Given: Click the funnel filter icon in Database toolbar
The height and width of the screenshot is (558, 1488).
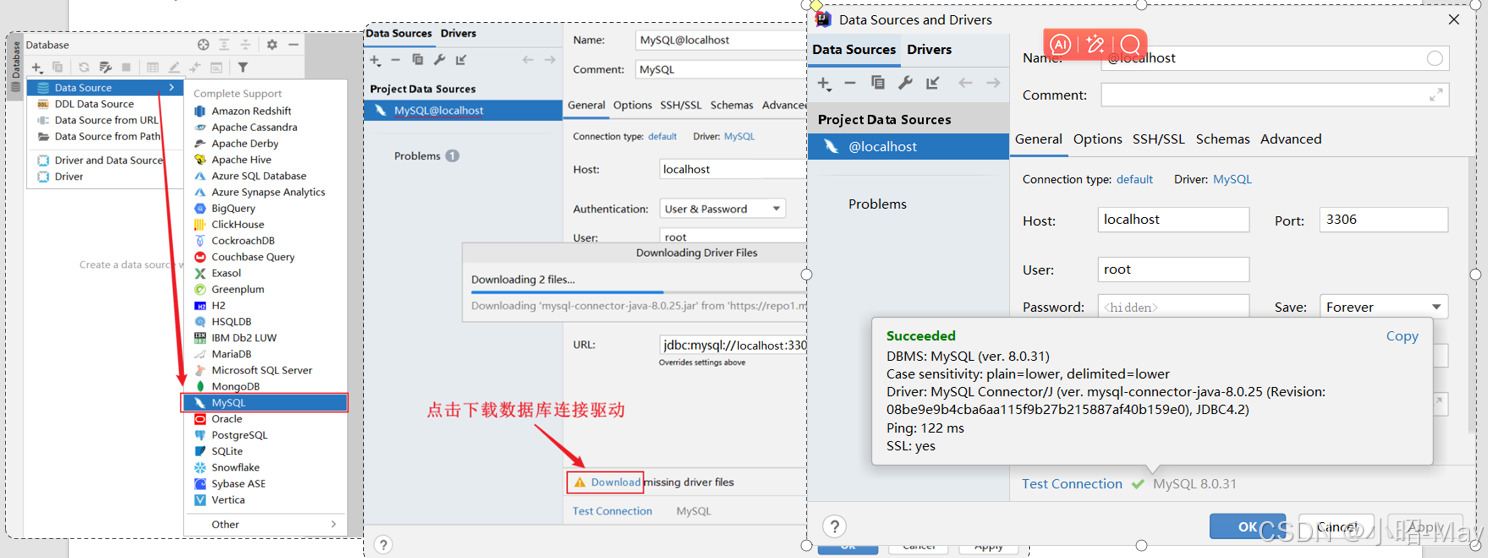Looking at the screenshot, I should [x=243, y=67].
